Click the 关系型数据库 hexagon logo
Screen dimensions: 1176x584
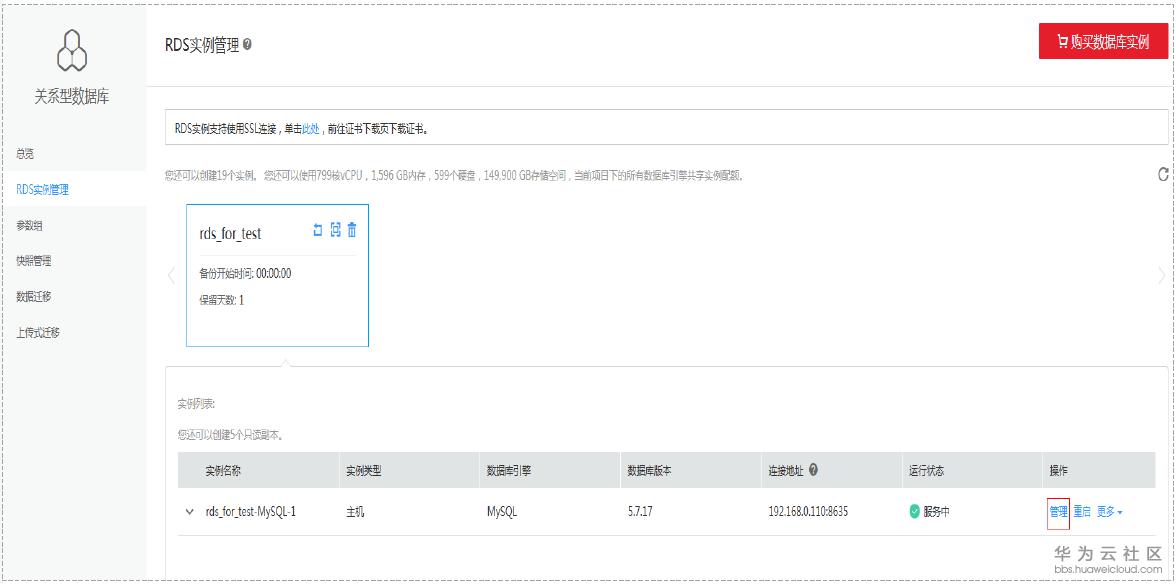pos(72,50)
